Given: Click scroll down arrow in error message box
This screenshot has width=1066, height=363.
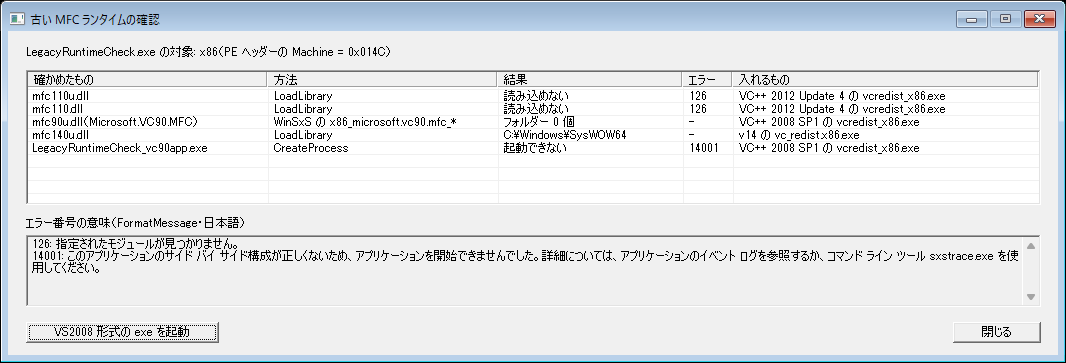Looking at the screenshot, I should click(1030, 296).
